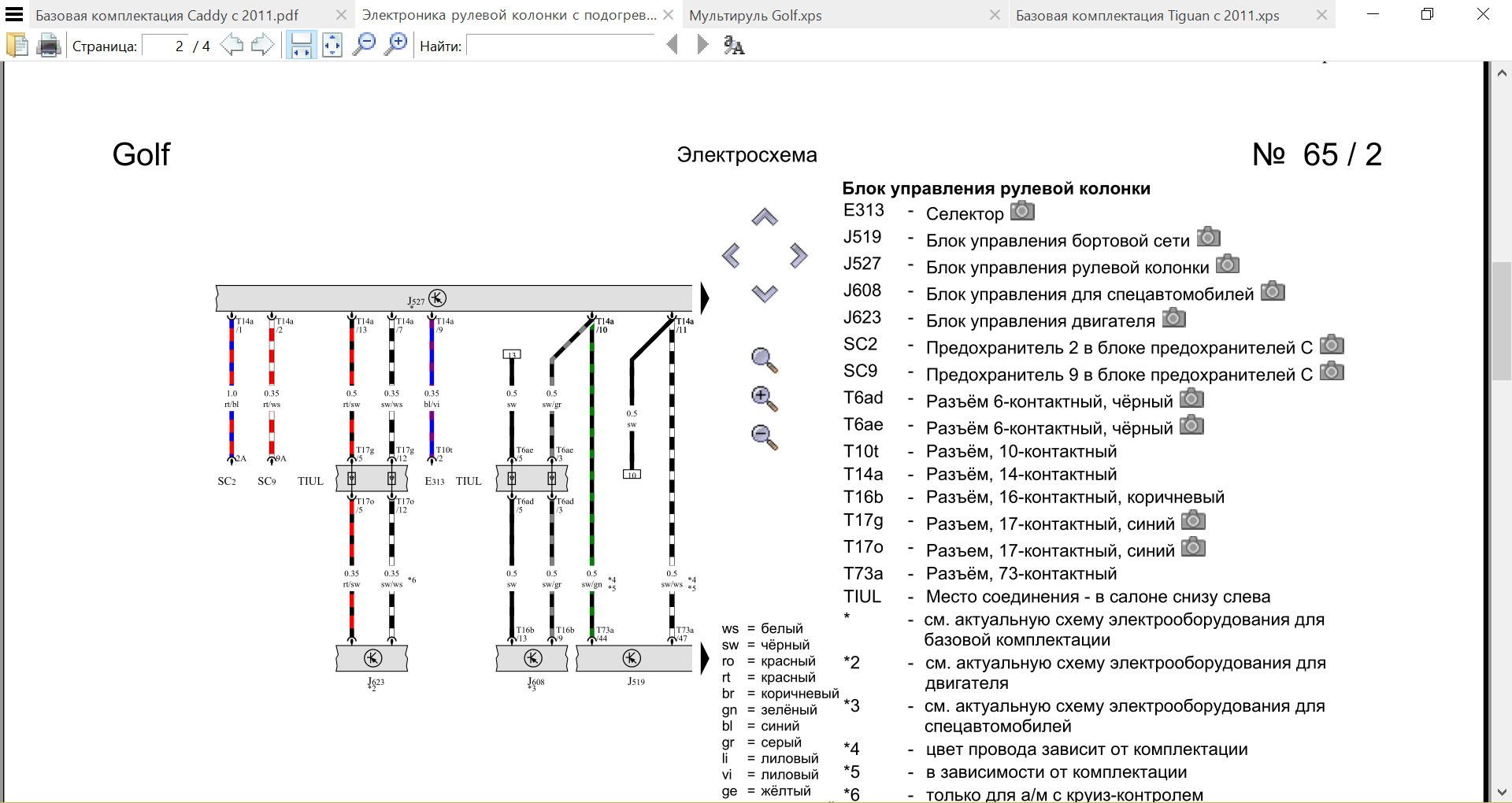
Task: Click the toolbar zoom in magnifier
Action: (395, 46)
